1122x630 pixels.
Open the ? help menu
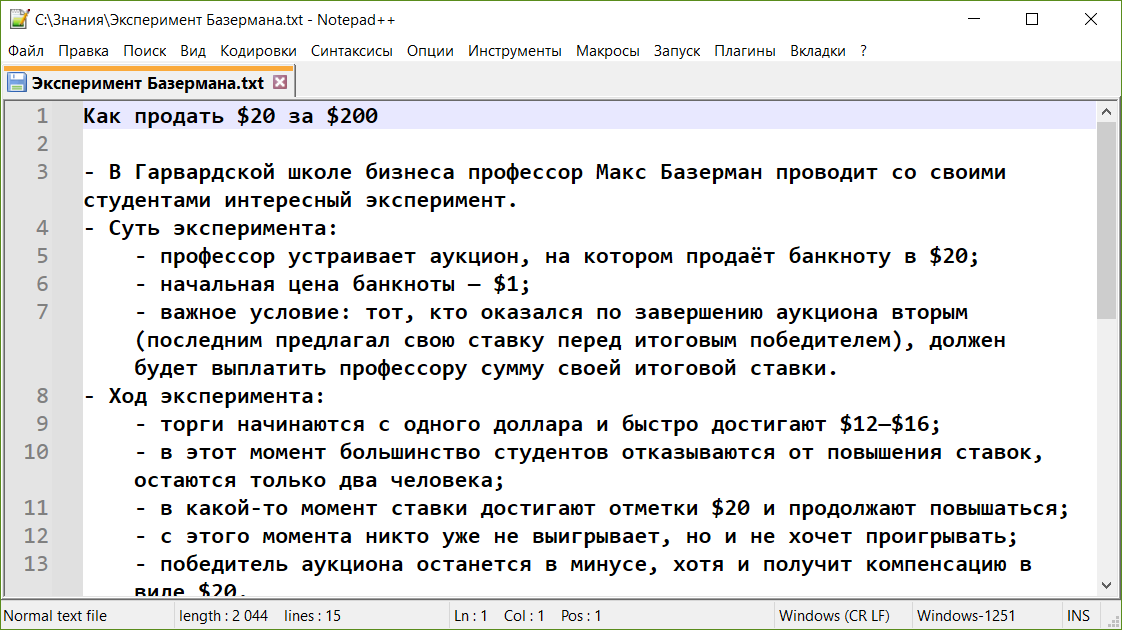[x=863, y=50]
